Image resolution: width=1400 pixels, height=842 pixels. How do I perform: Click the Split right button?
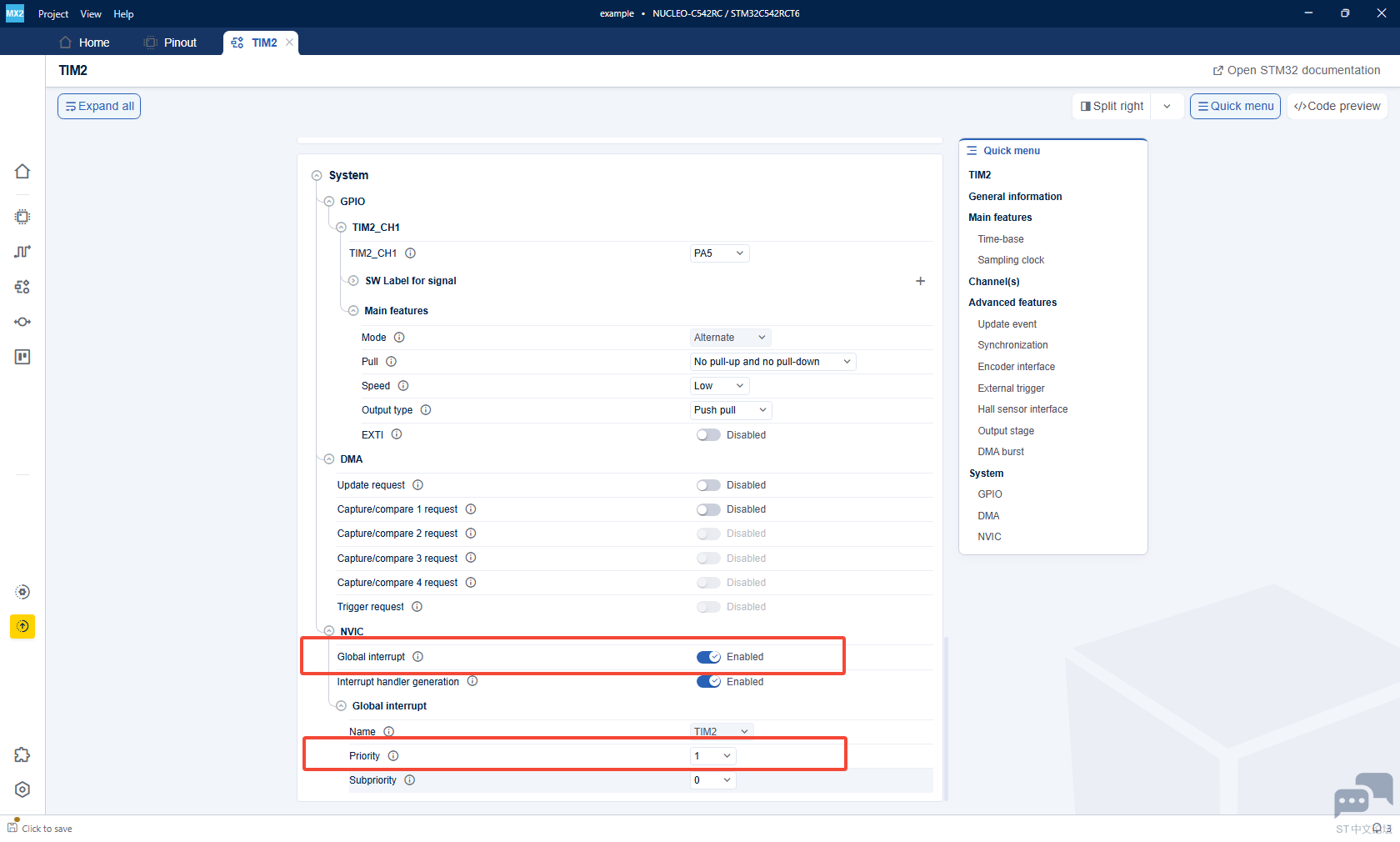(1112, 107)
